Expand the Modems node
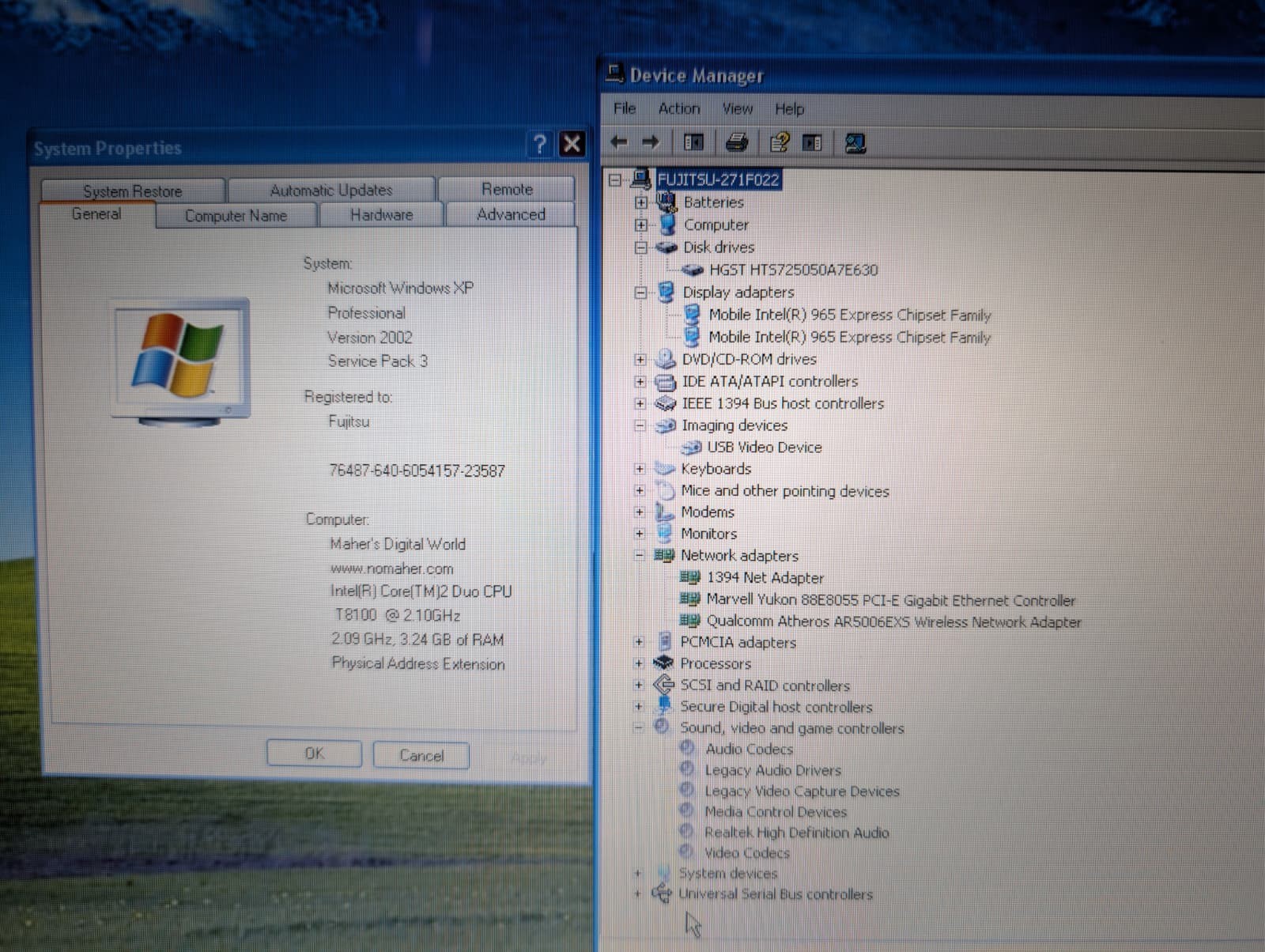Viewport: 1265px width, 952px height. pyautogui.click(x=639, y=512)
